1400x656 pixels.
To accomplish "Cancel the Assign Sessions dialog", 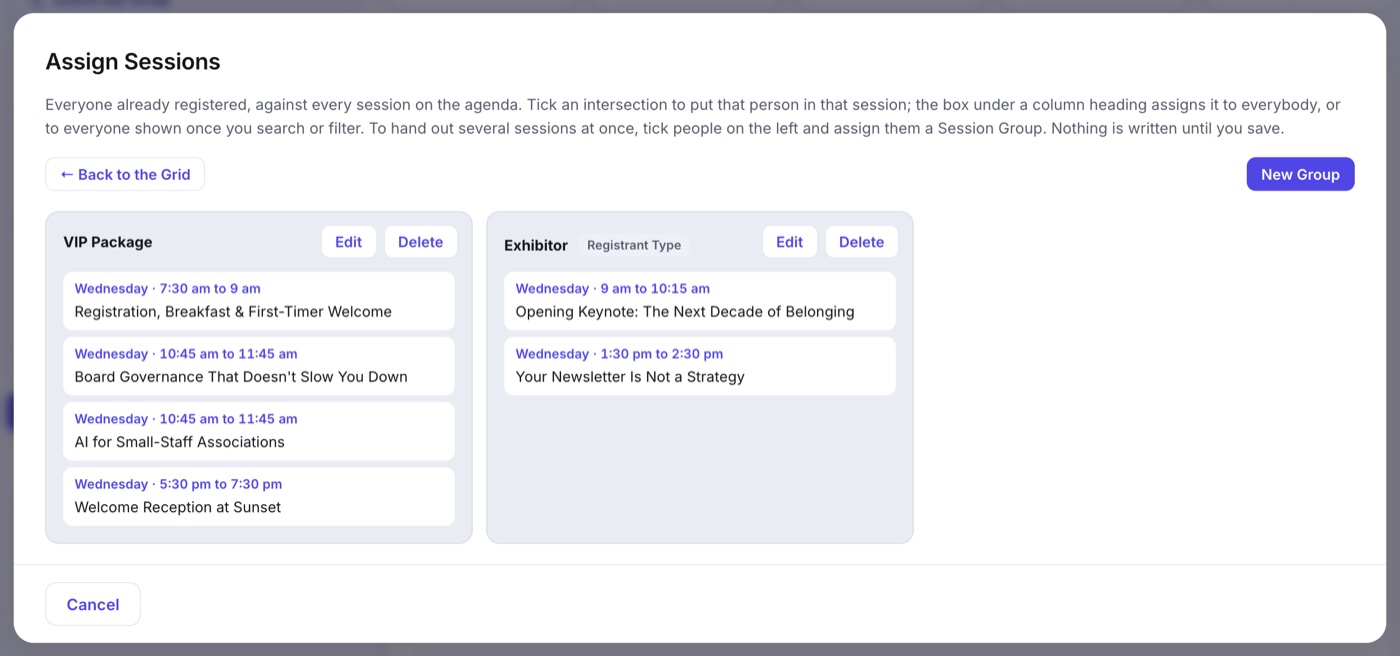I will 93,604.
